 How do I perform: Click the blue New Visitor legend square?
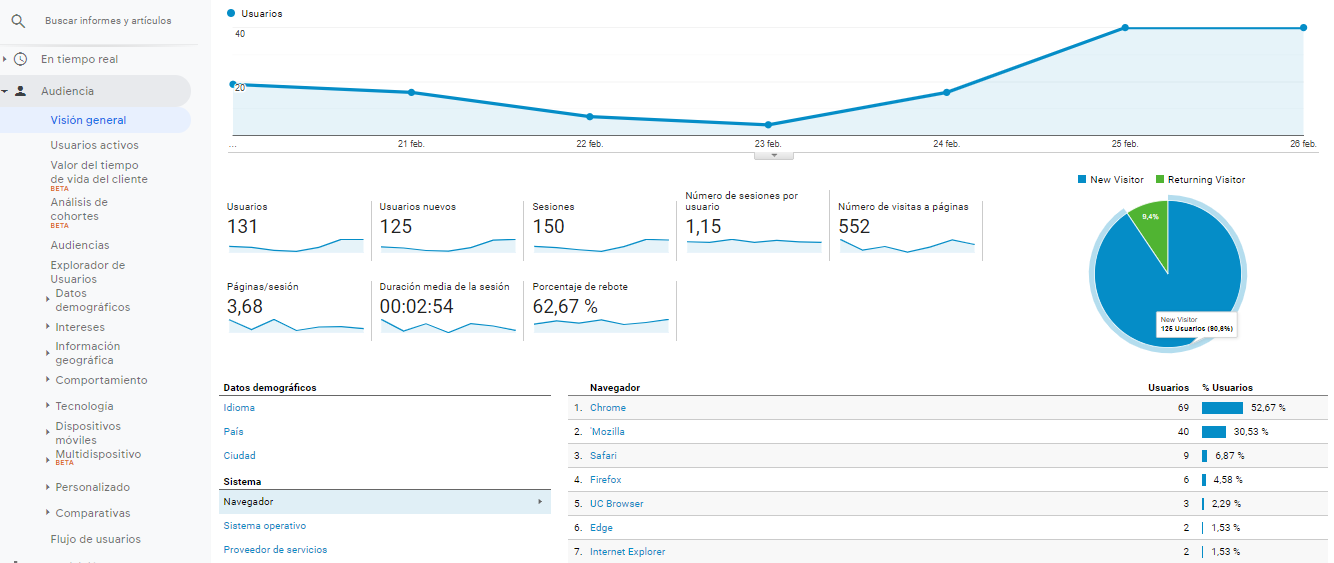point(1082,180)
